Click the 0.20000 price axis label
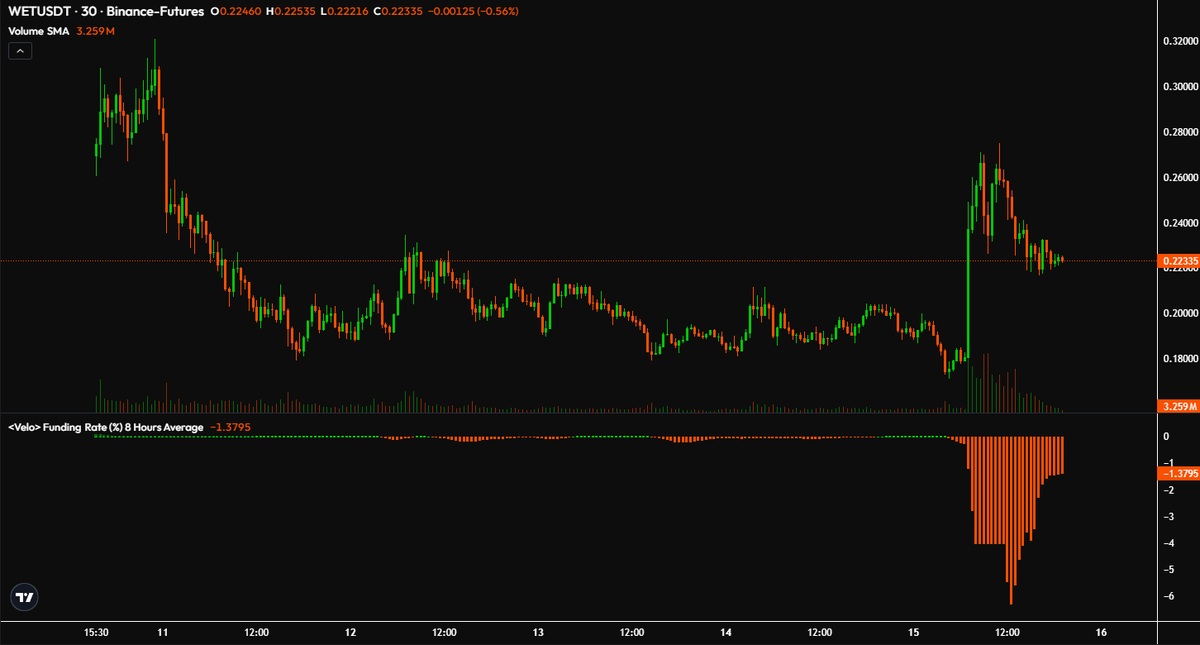1200x645 pixels. click(x=1179, y=313)
